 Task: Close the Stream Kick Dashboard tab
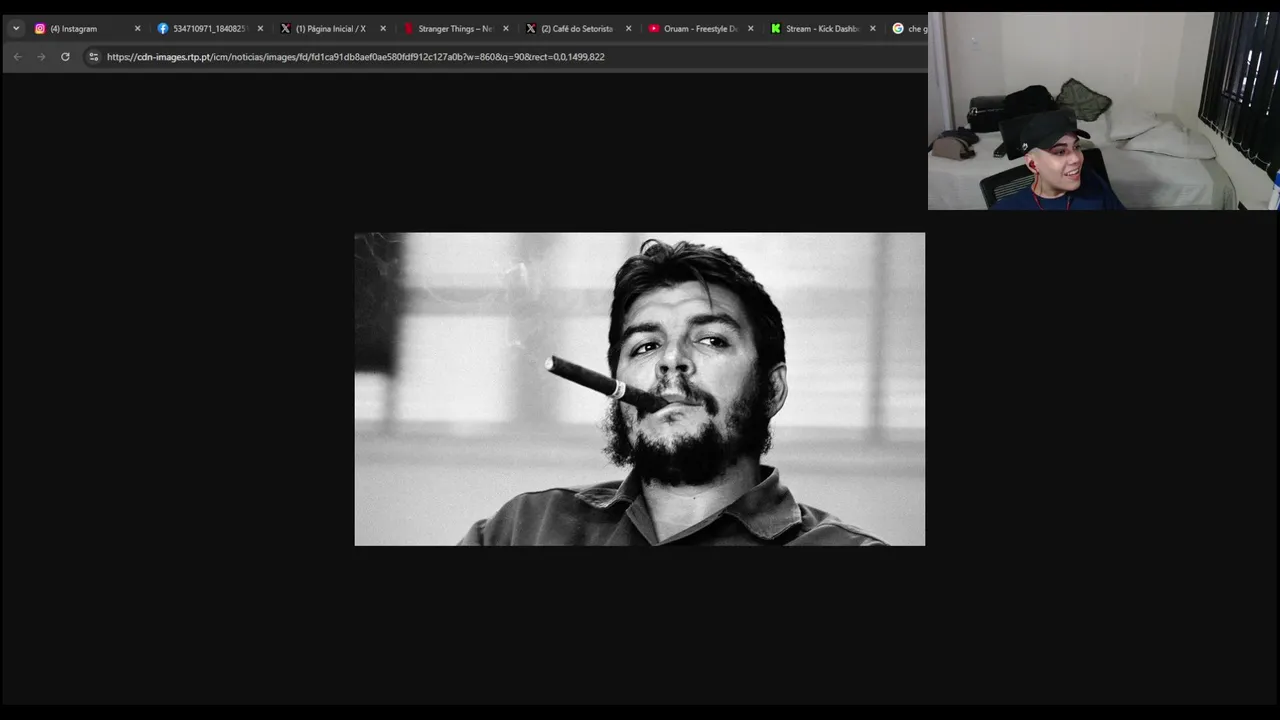pos(873,29)
